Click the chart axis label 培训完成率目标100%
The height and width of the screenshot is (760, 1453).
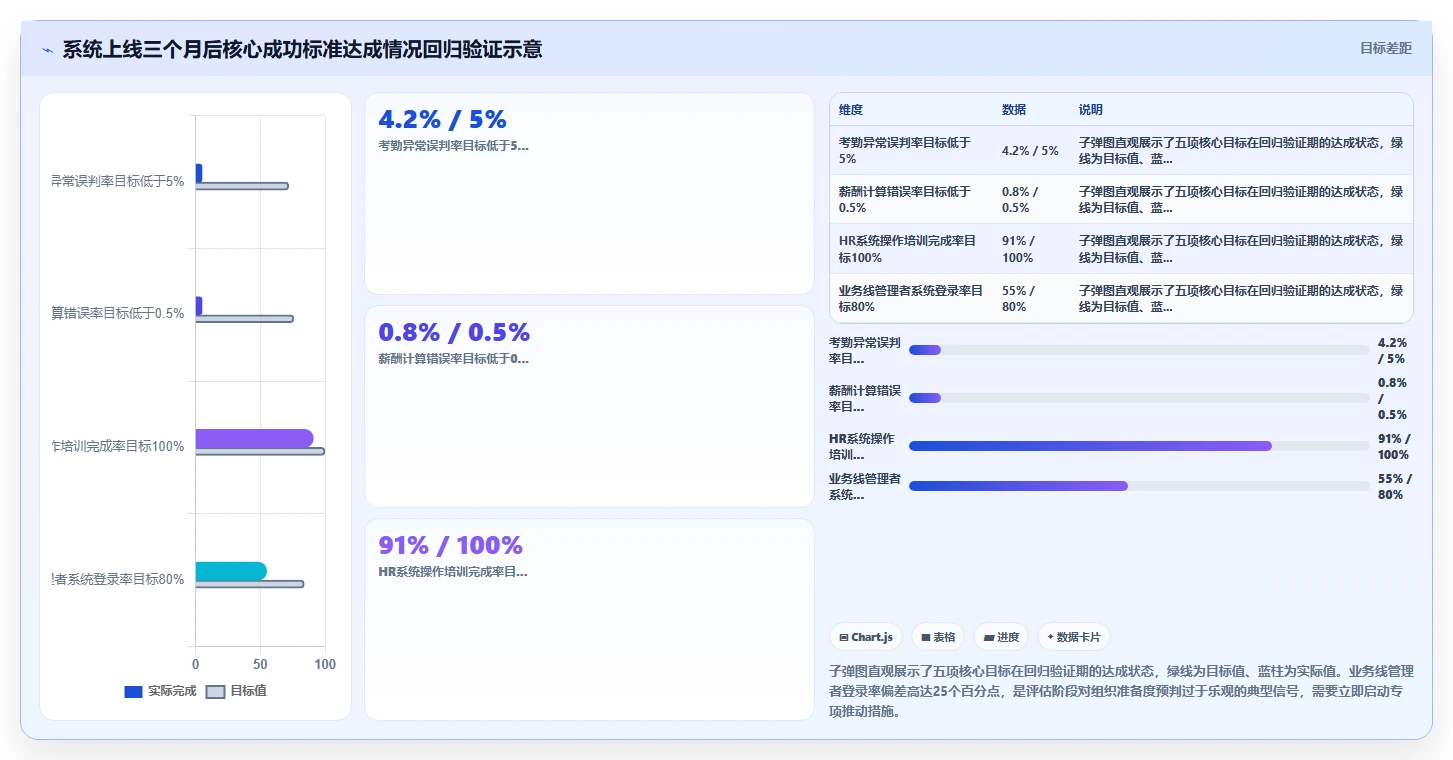click(118, 446)
